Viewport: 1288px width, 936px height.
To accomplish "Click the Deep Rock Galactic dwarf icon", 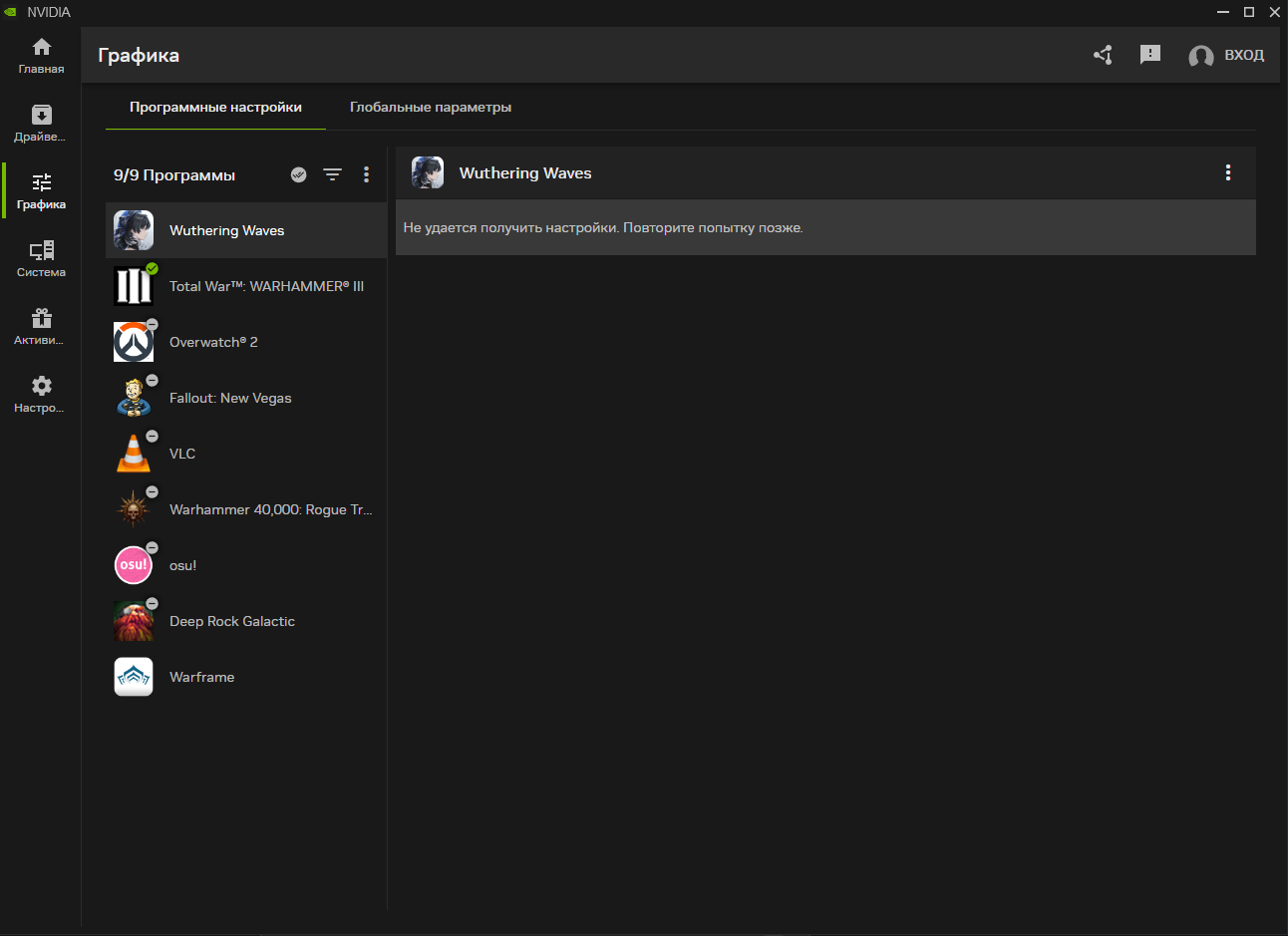I will [x=134, y=621].
